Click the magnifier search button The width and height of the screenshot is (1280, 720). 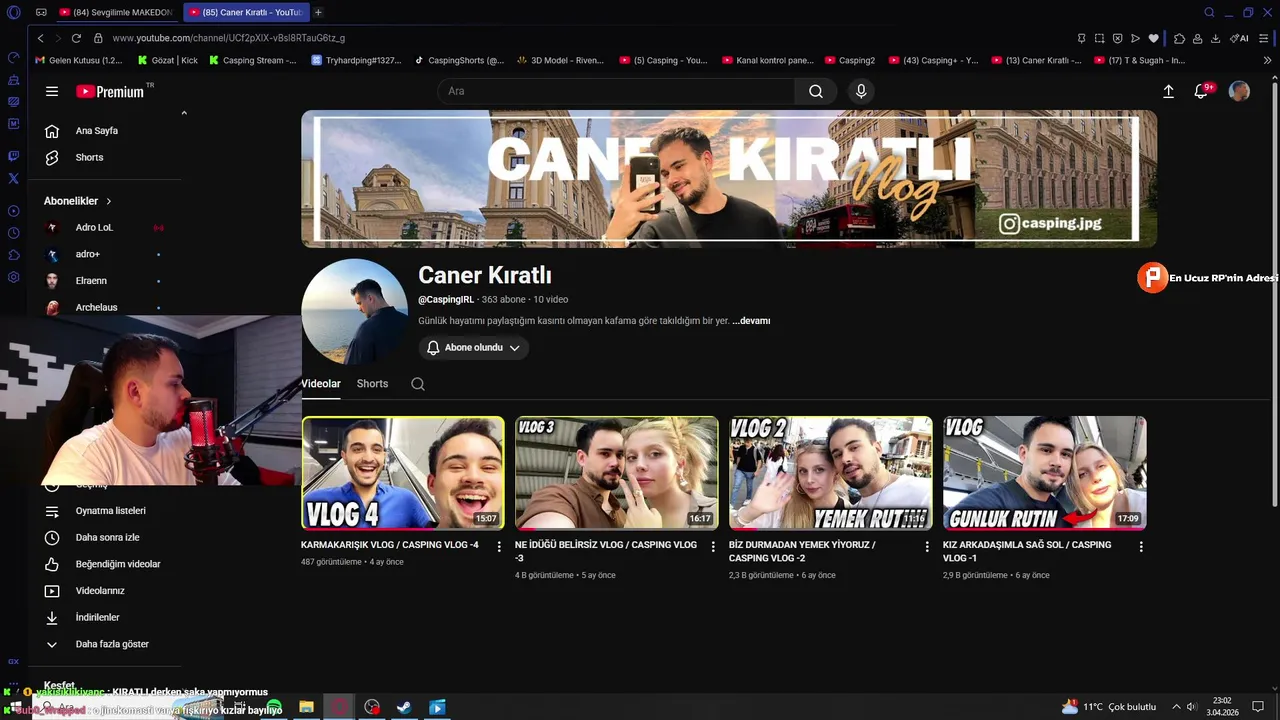[x=816, y=91]
